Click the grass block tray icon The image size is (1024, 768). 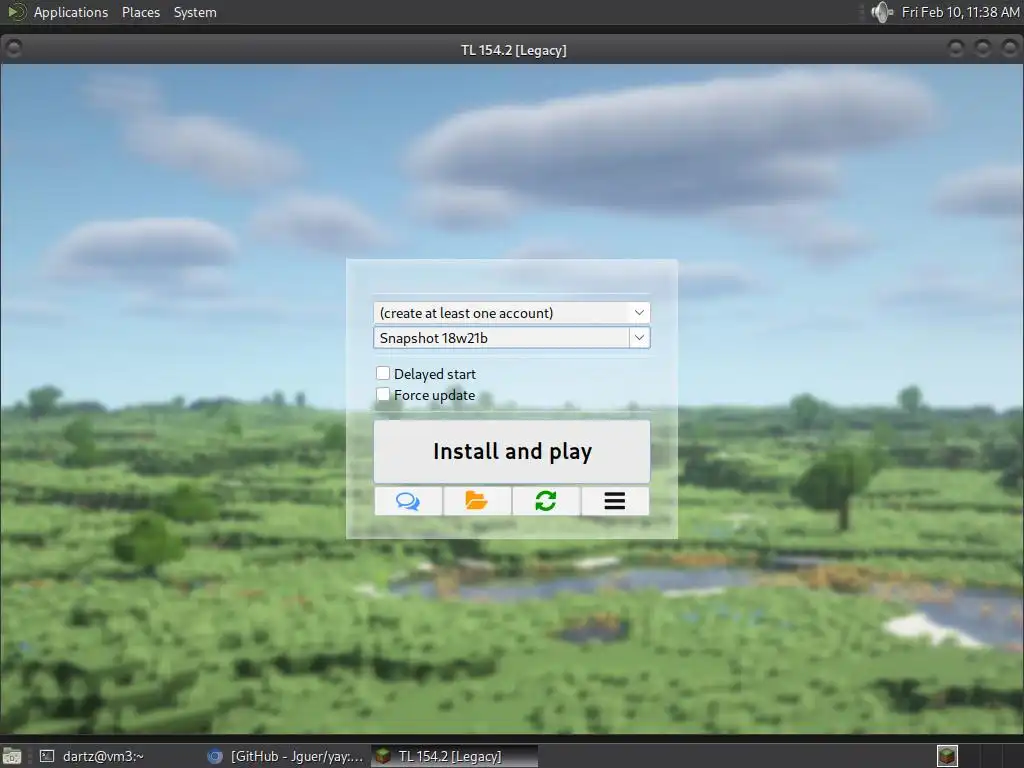click(947, 756)
